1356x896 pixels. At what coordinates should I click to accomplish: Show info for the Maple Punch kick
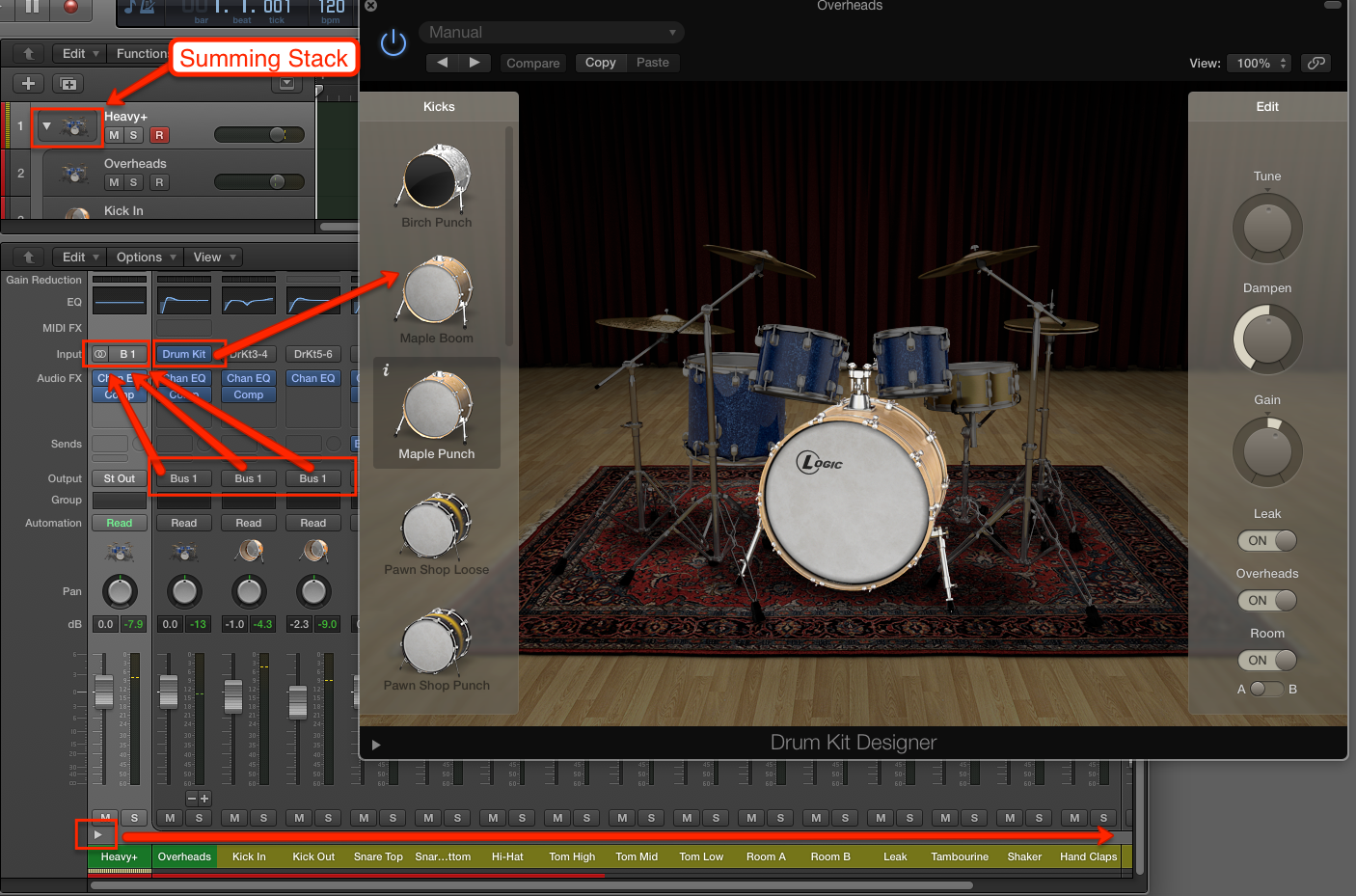point(386,369)
